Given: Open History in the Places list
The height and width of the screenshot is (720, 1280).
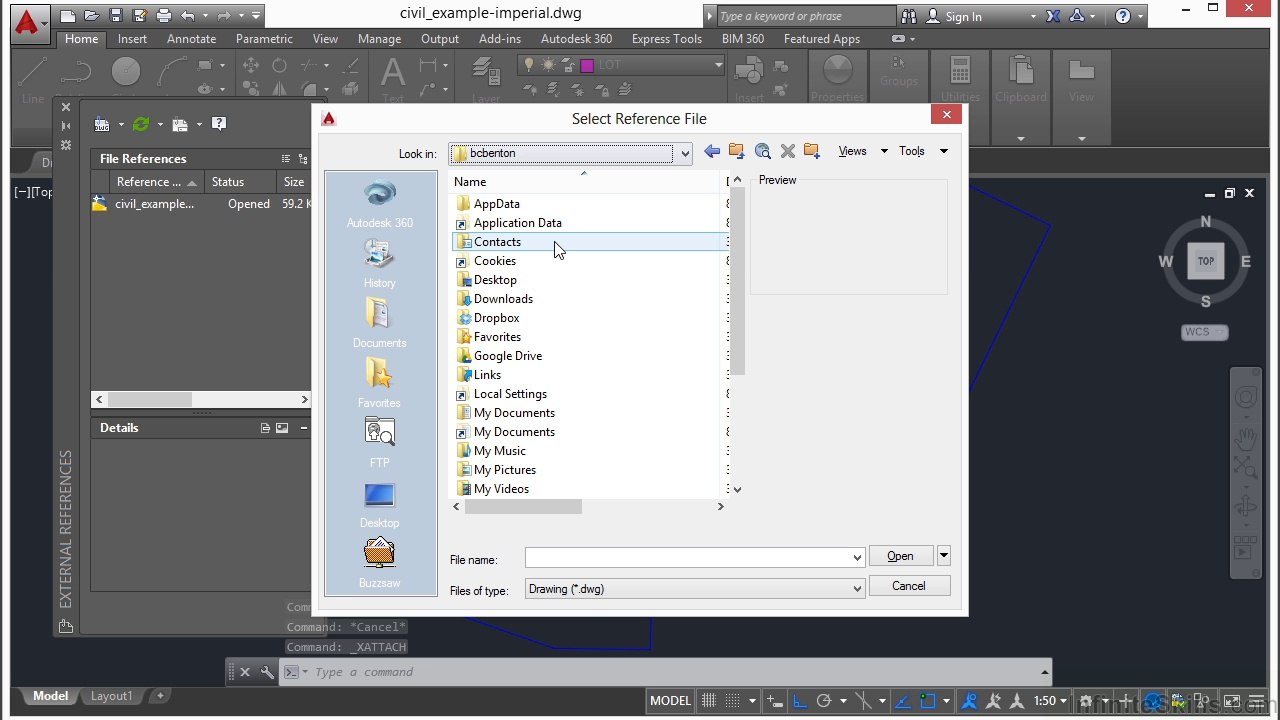Looking at the screenshot, I should click(x=380, y=264).
